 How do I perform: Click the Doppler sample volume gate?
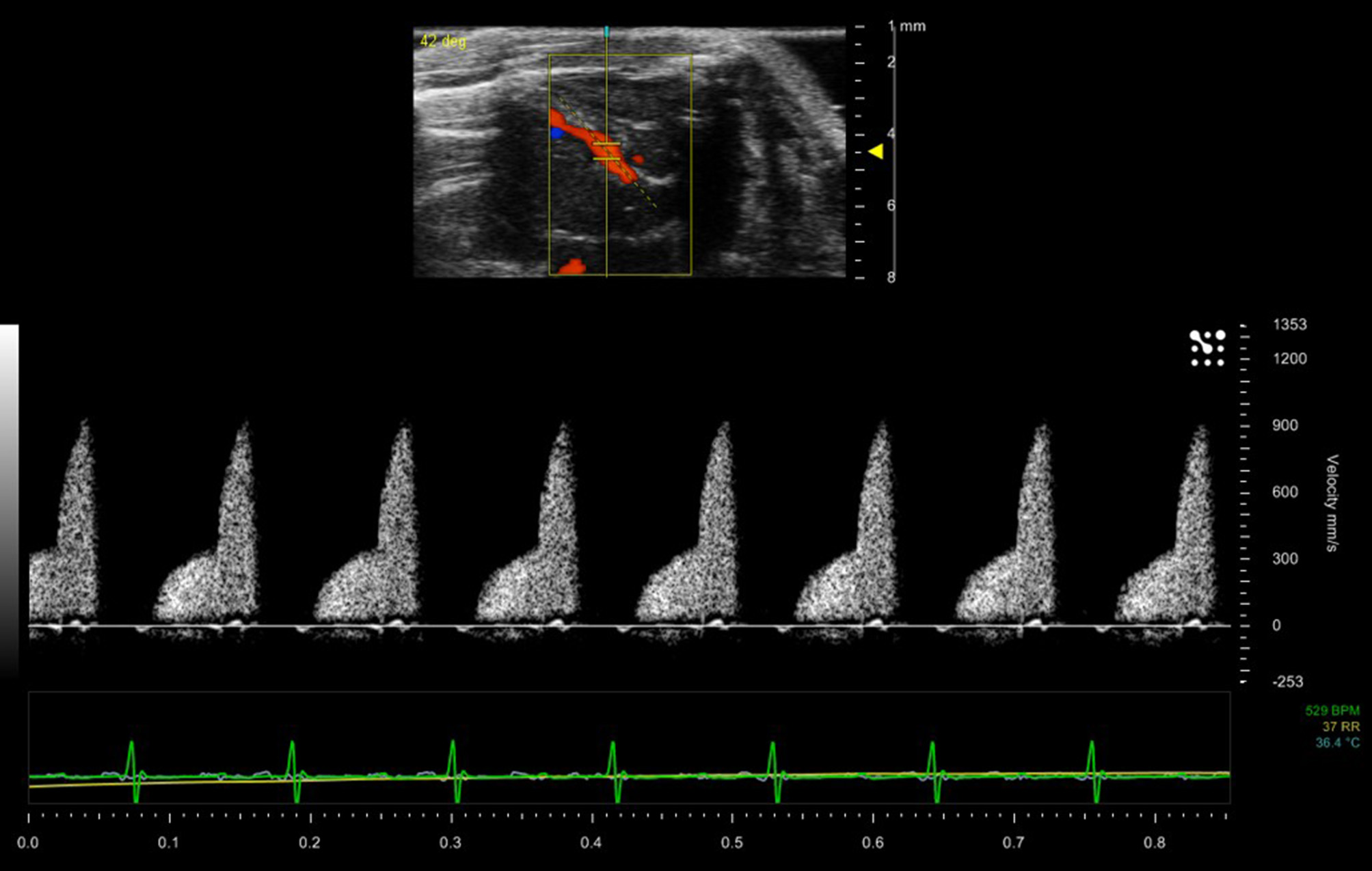[606, 151]
